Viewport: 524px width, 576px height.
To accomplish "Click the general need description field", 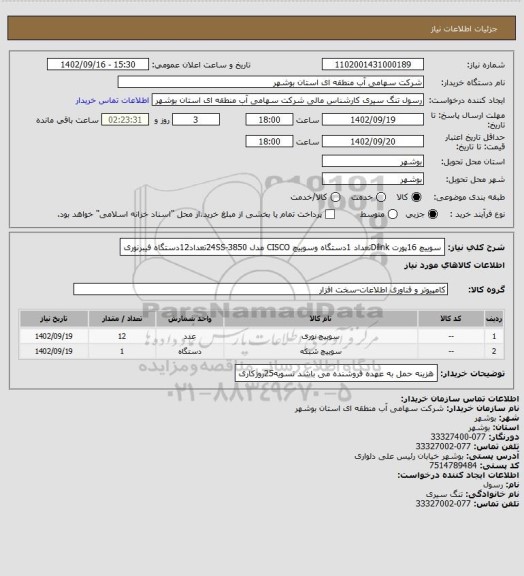I will [x=282, y=247].
